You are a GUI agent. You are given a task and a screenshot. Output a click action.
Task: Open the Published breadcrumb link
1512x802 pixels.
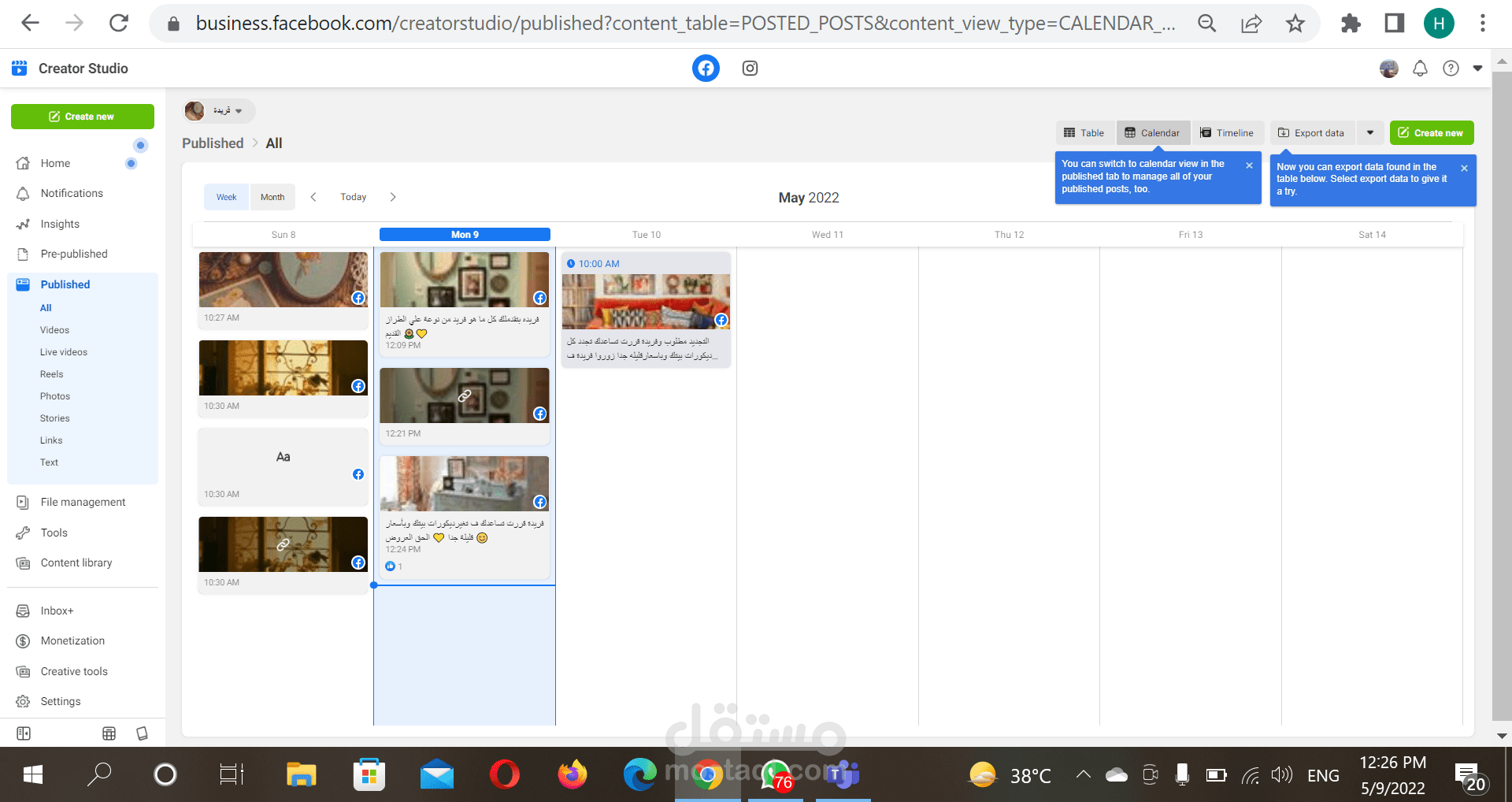[213, 143]
